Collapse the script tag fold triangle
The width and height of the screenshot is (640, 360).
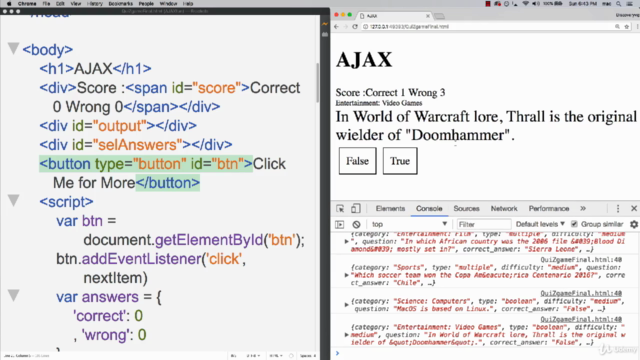[x=13, y=200]
